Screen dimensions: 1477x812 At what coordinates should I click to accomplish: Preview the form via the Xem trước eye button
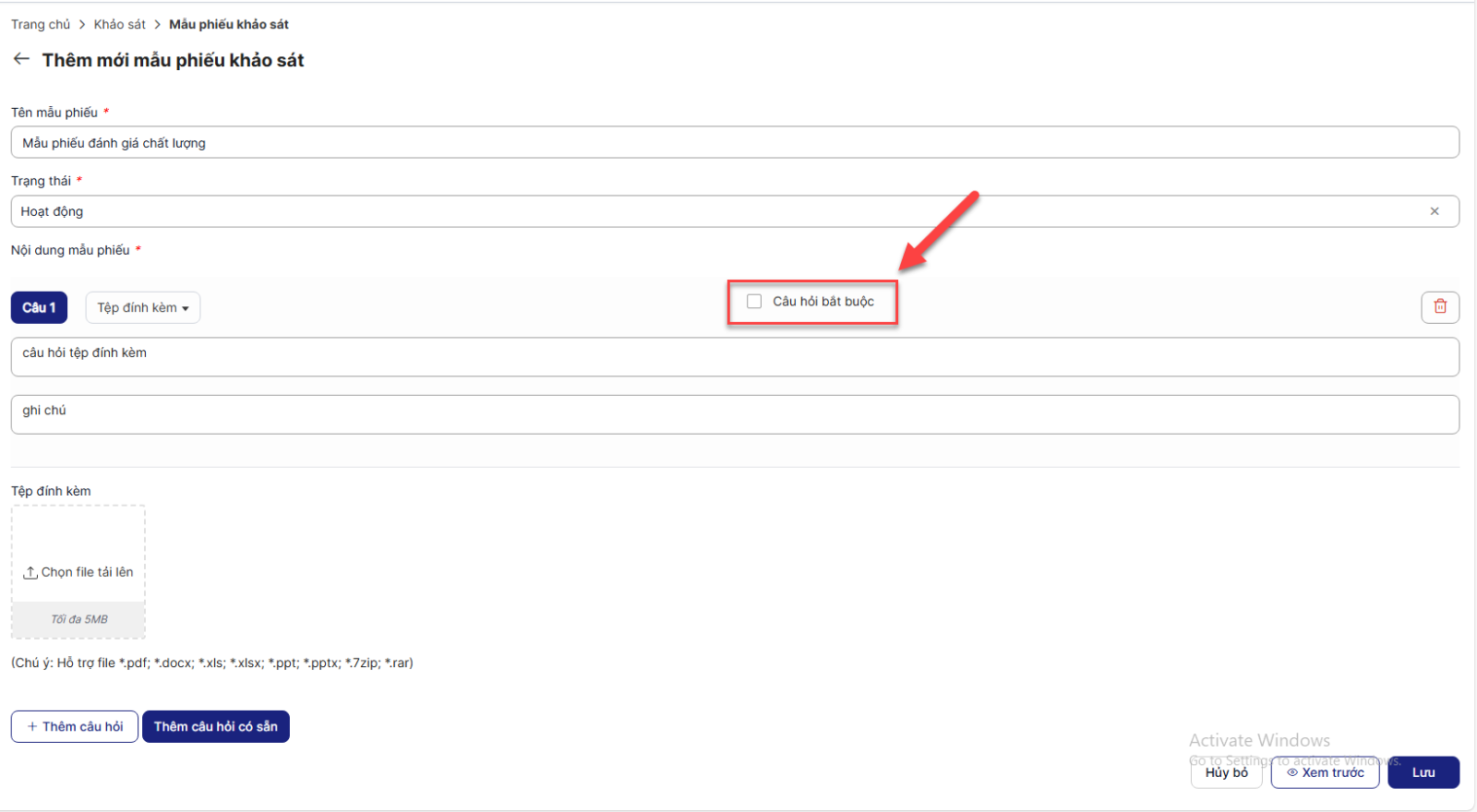click(1325, 772)
